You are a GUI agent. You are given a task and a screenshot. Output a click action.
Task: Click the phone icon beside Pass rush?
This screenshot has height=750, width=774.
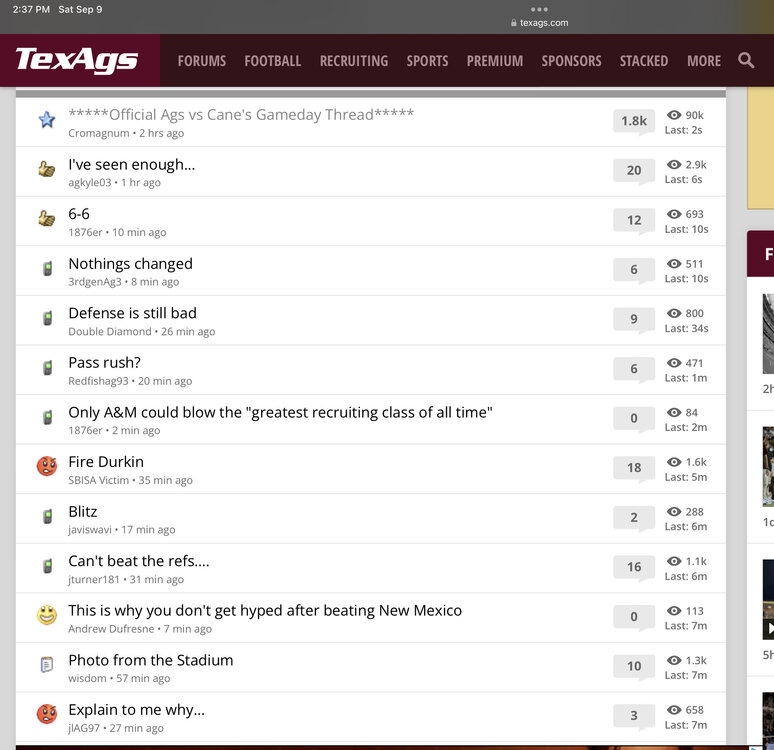[x=47, y=368]
